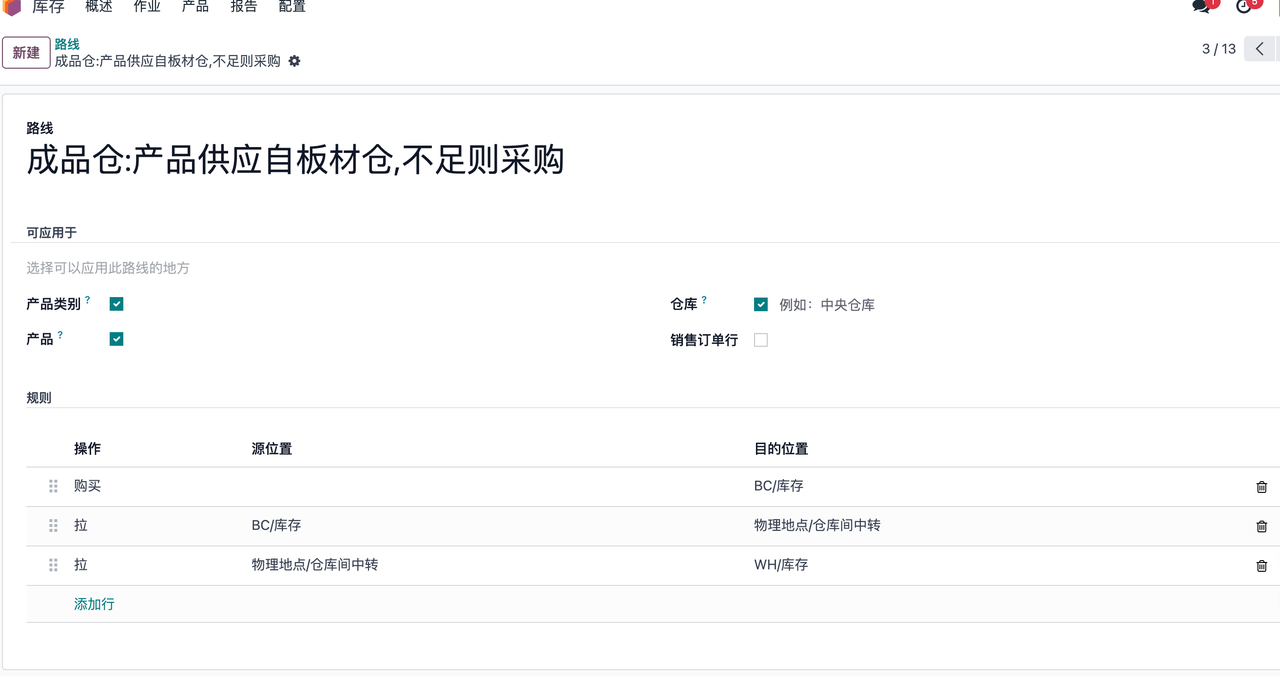Open the 报告 menu
Viewport: 1280px width, 676px height.
click(244, 7)
